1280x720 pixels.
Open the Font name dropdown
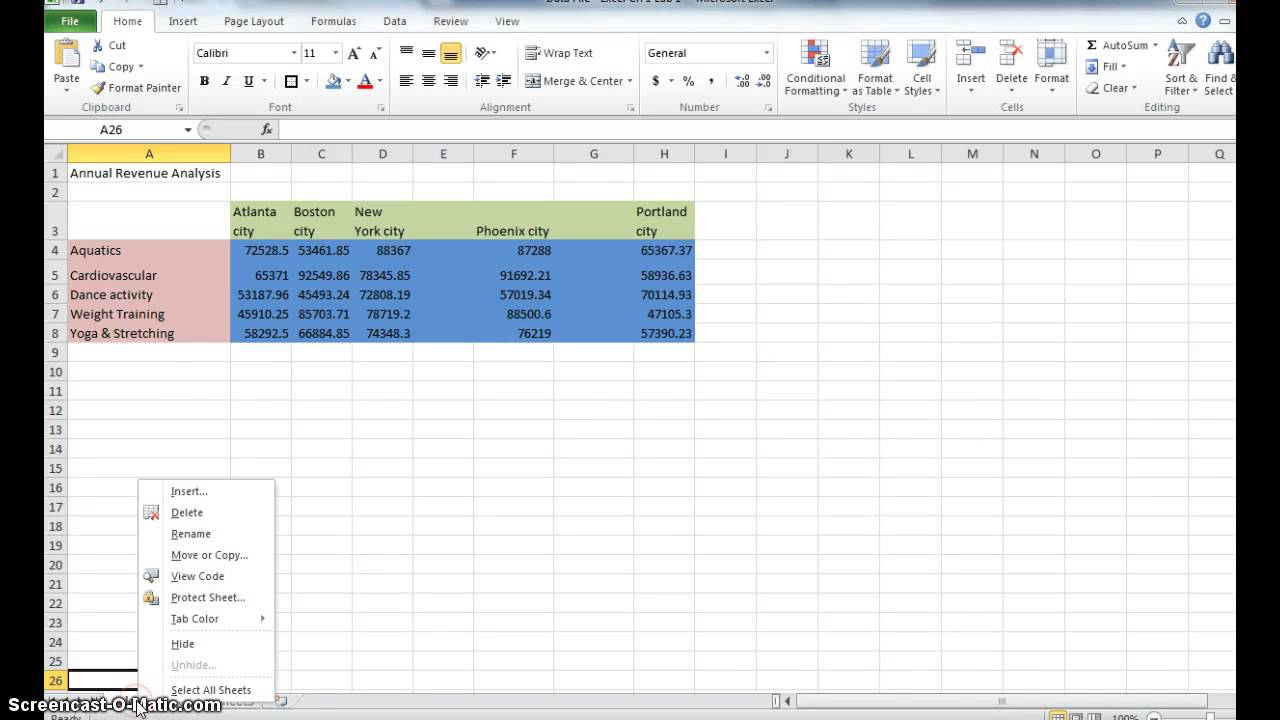(x=294, y=53)
